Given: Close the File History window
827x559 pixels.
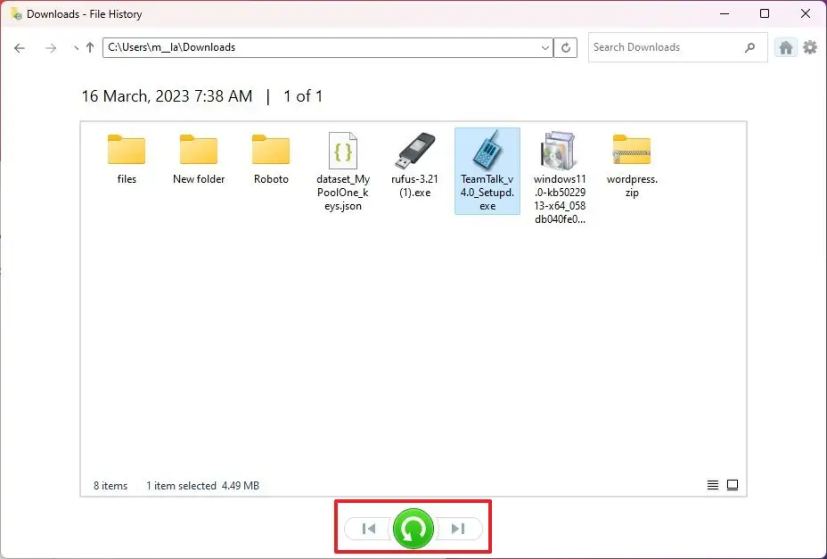Looking at the screenshot, I should [x=805, y=14].
